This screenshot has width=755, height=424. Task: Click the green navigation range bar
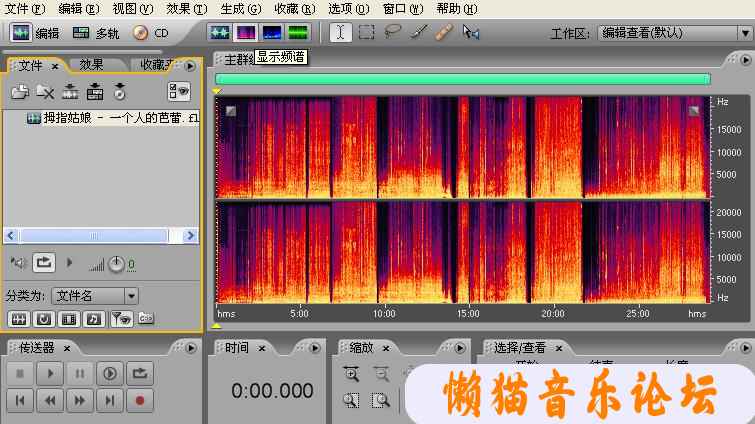click(463, 79)
